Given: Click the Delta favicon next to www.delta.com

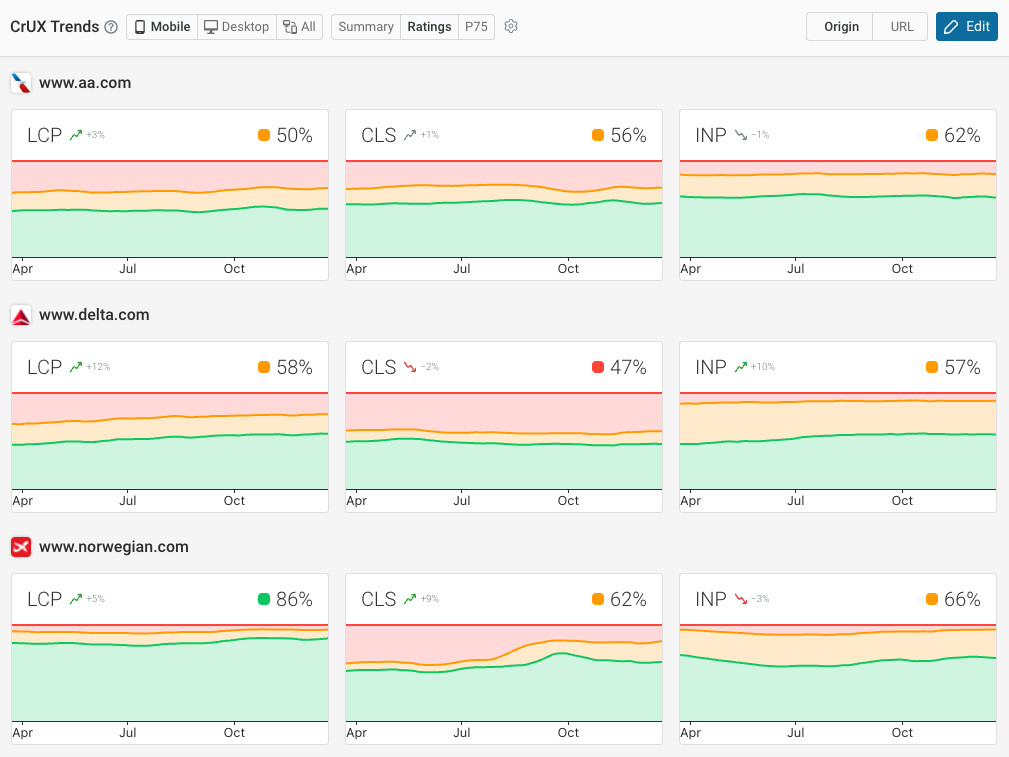Looking at the screenshot, I should pyautogui.click(x=21, y=314).
